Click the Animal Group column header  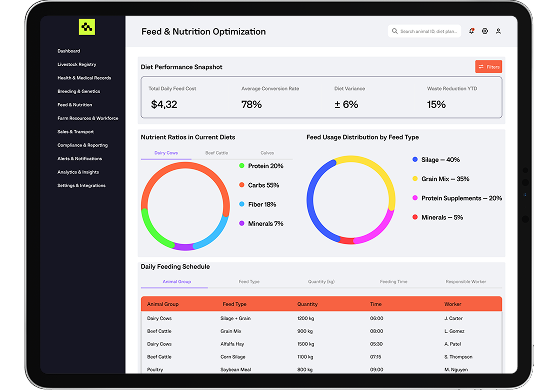[163, 304]
